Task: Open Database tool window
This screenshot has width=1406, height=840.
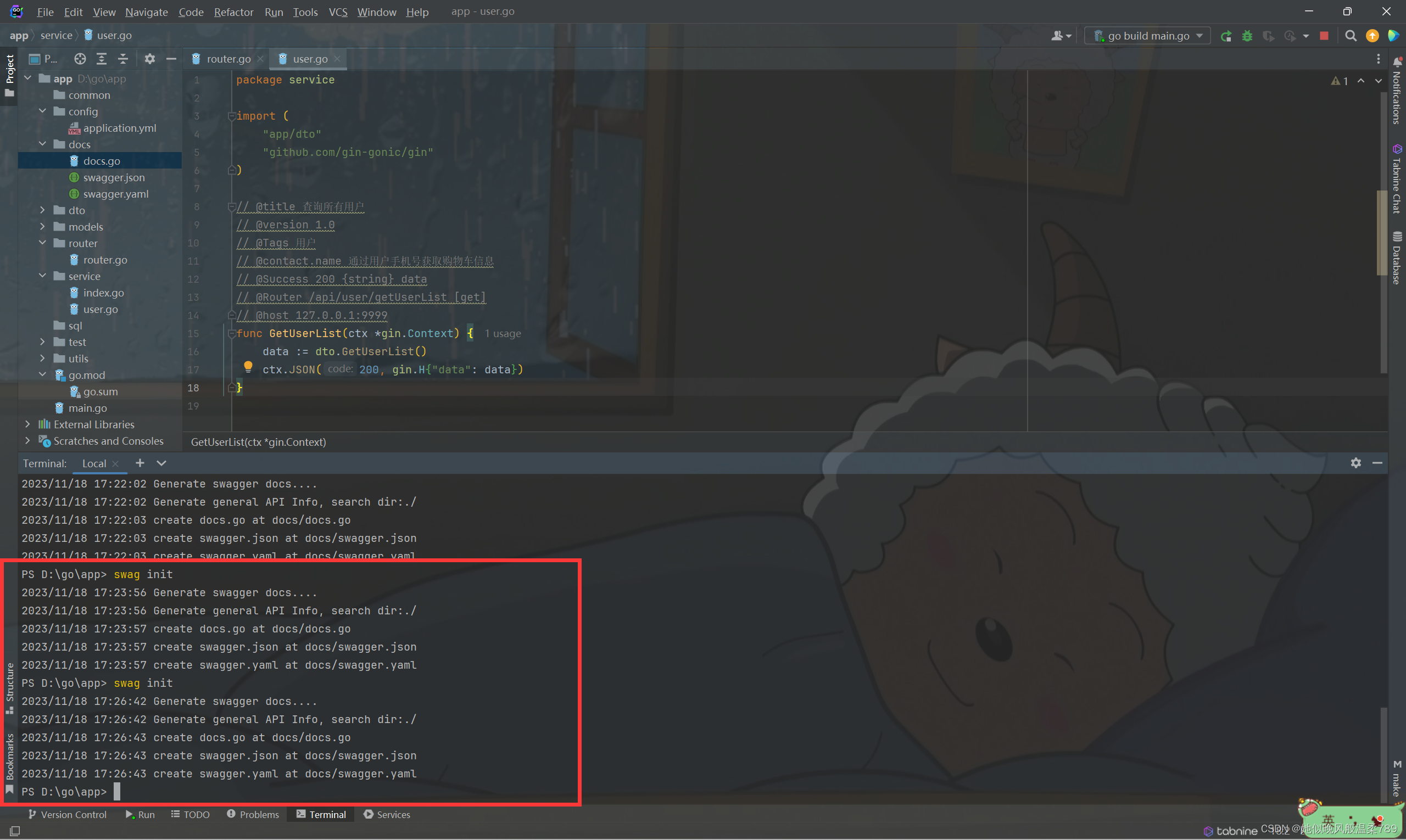Action: coord(1397,258)
